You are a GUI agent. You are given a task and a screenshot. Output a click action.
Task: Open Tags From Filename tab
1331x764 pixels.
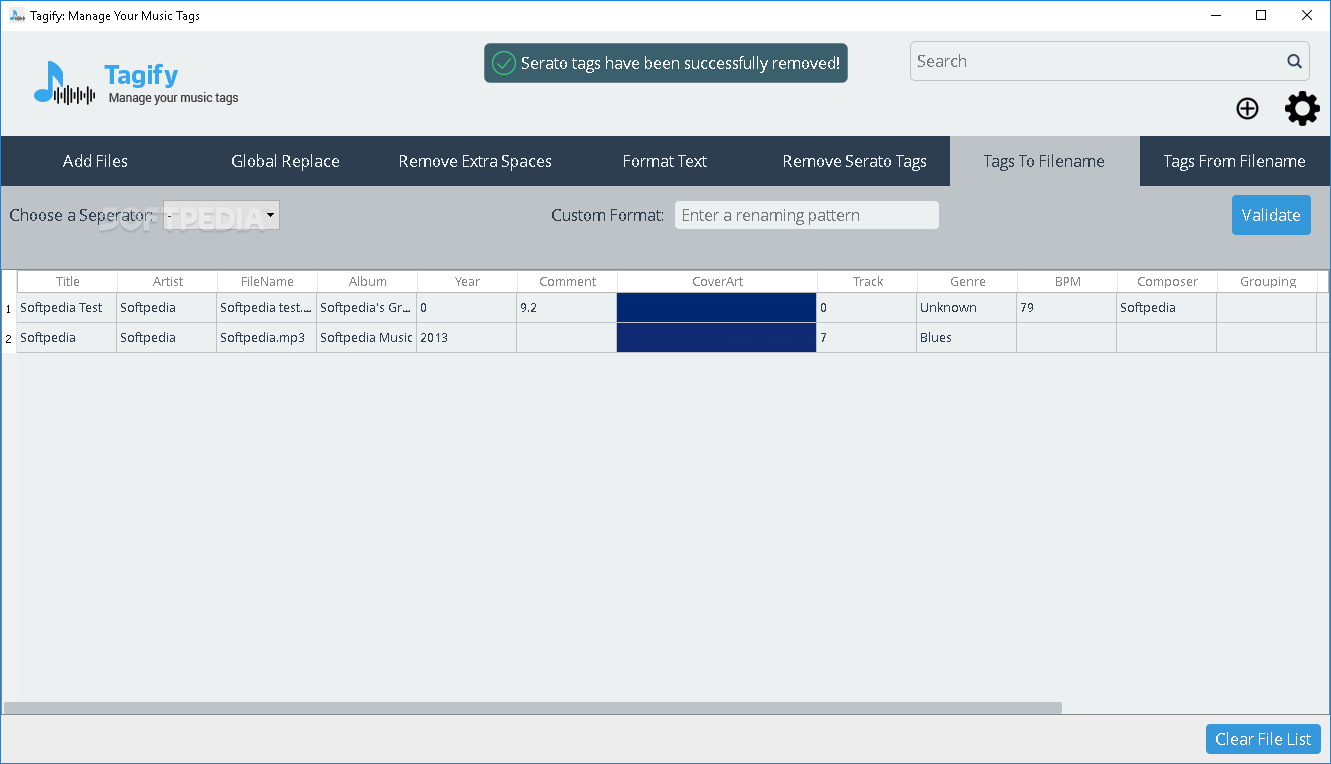point(1234,161)
